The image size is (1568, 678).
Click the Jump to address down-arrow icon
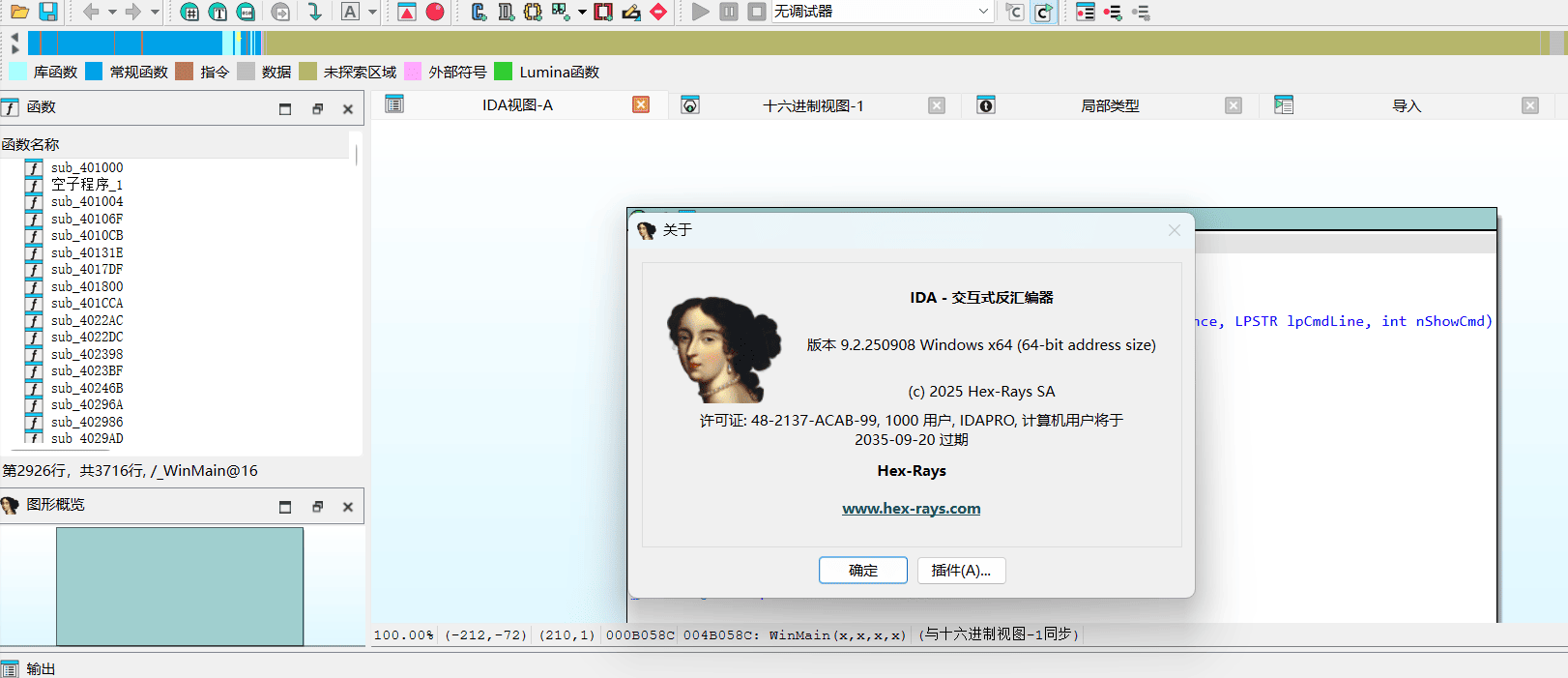coord(314,12)
